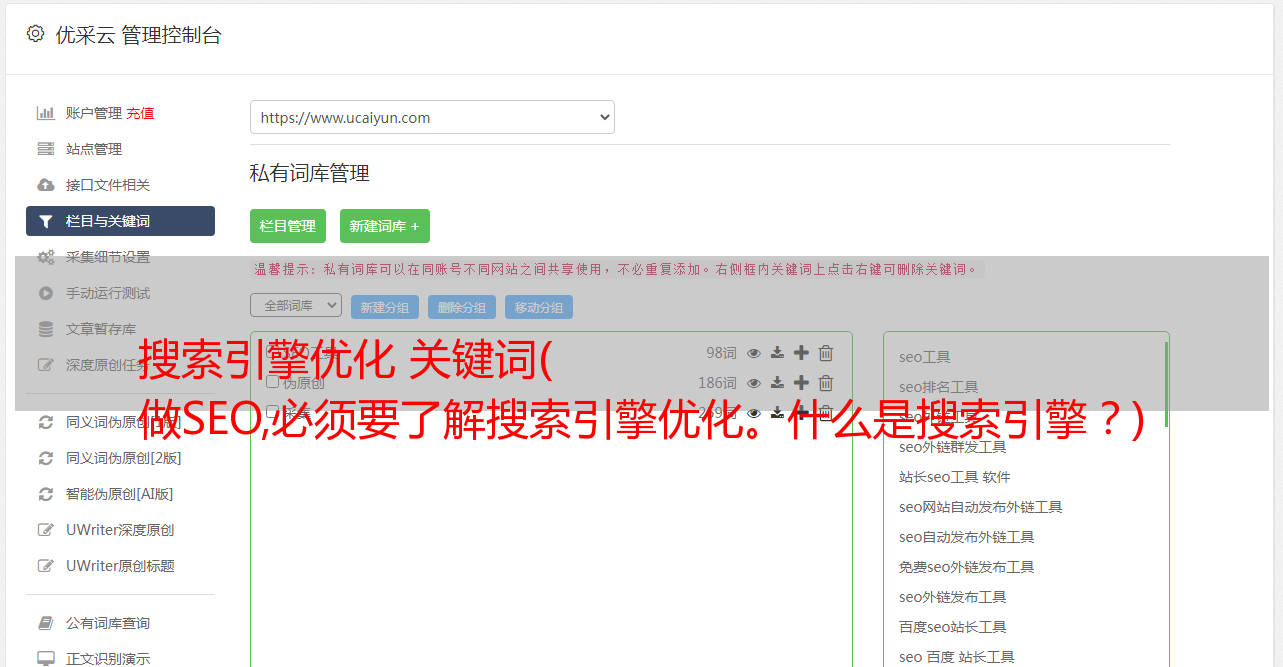This screenshot has width=1283, height=667.
Task: Click the bar chart icon for 账户管理
Action: 45,113
